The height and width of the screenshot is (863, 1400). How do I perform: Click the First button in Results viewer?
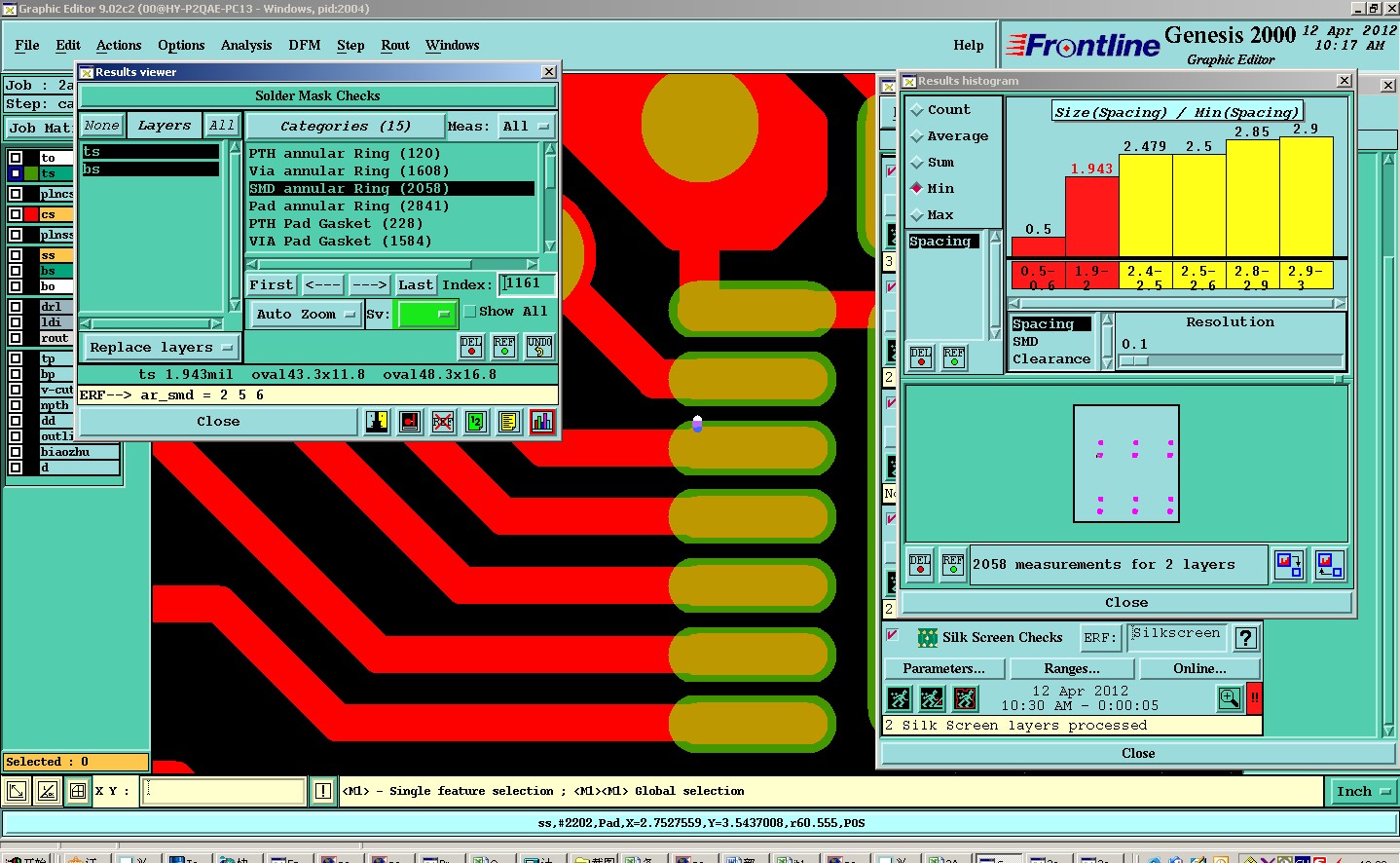(x=271, y=285)
